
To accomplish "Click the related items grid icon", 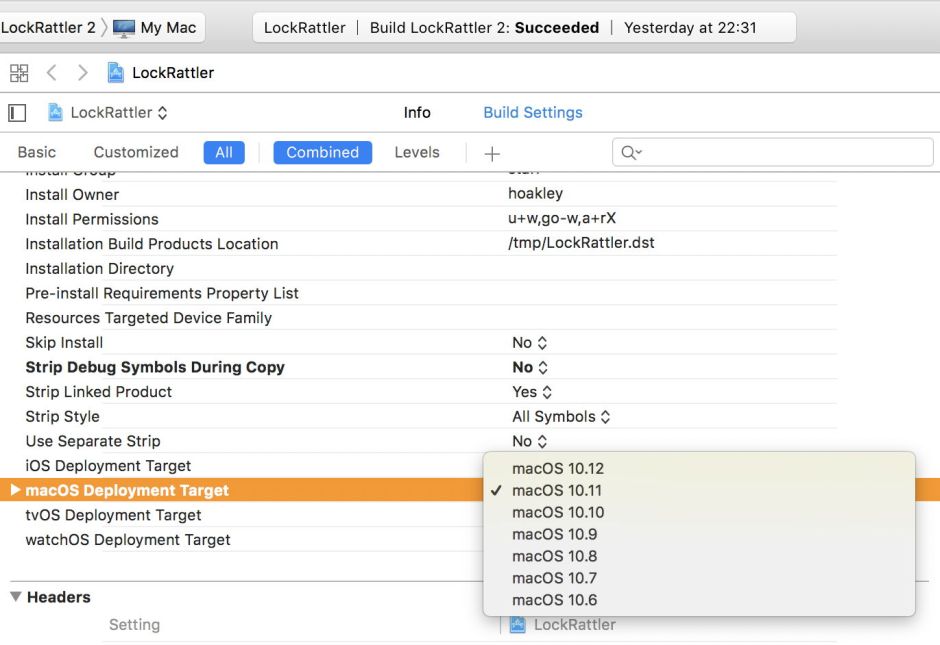I will click(19, 73).
